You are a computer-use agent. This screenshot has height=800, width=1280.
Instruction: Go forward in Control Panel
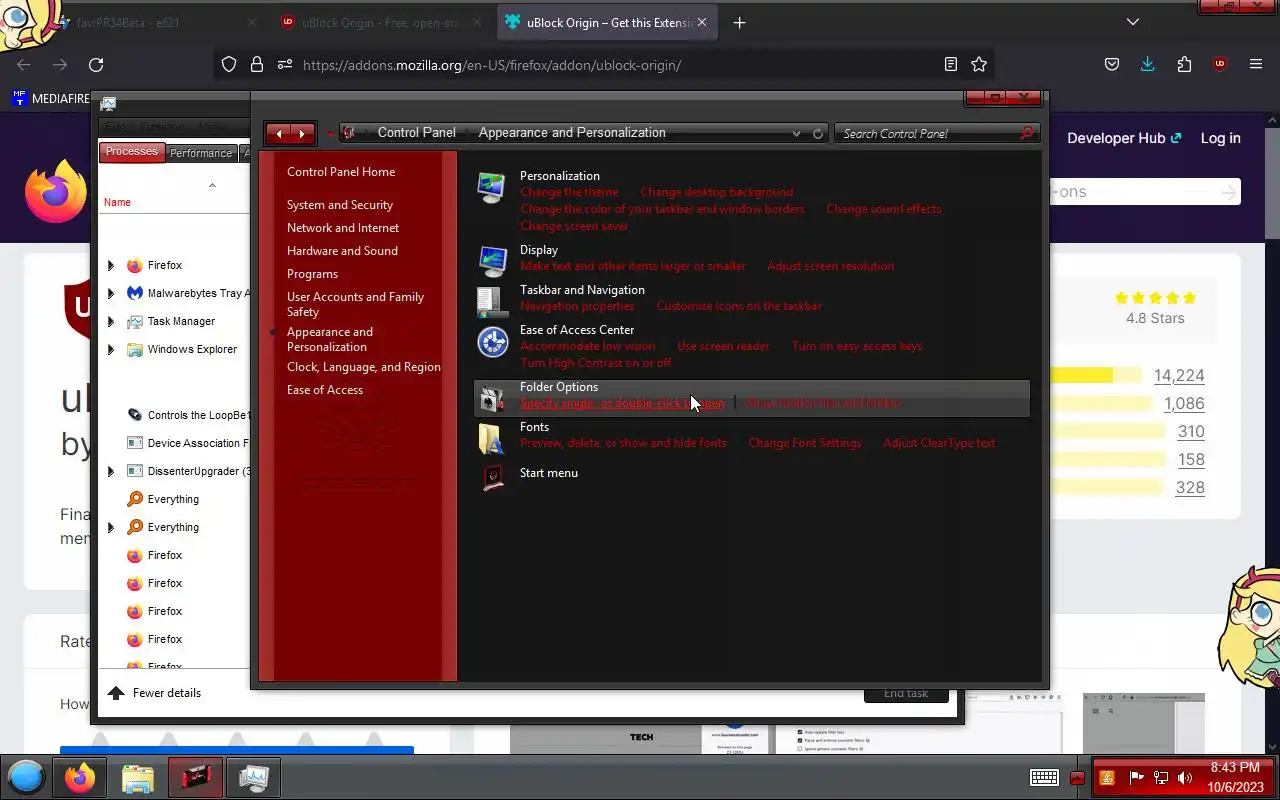[303, 133]
